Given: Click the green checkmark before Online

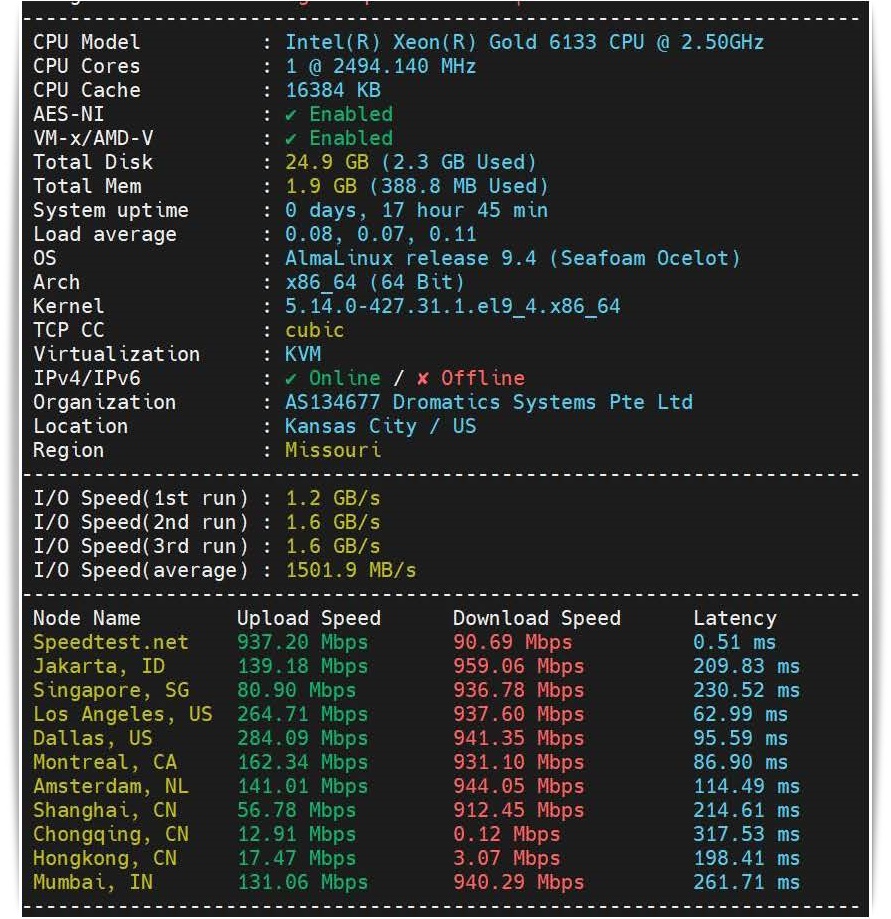Looking at the screenshot, I should [x=292, y=379].
